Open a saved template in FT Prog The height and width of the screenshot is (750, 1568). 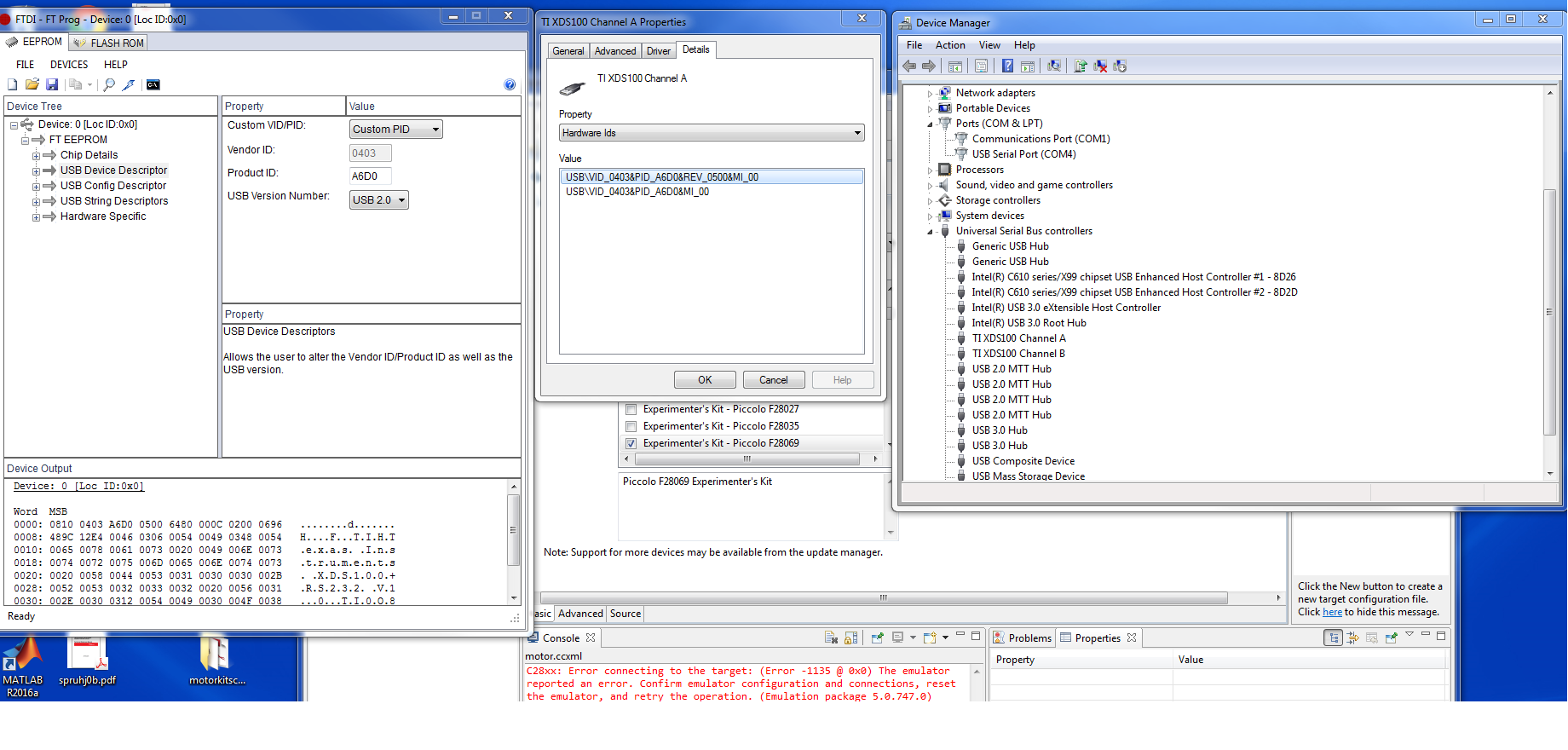(x=32, y=84)
